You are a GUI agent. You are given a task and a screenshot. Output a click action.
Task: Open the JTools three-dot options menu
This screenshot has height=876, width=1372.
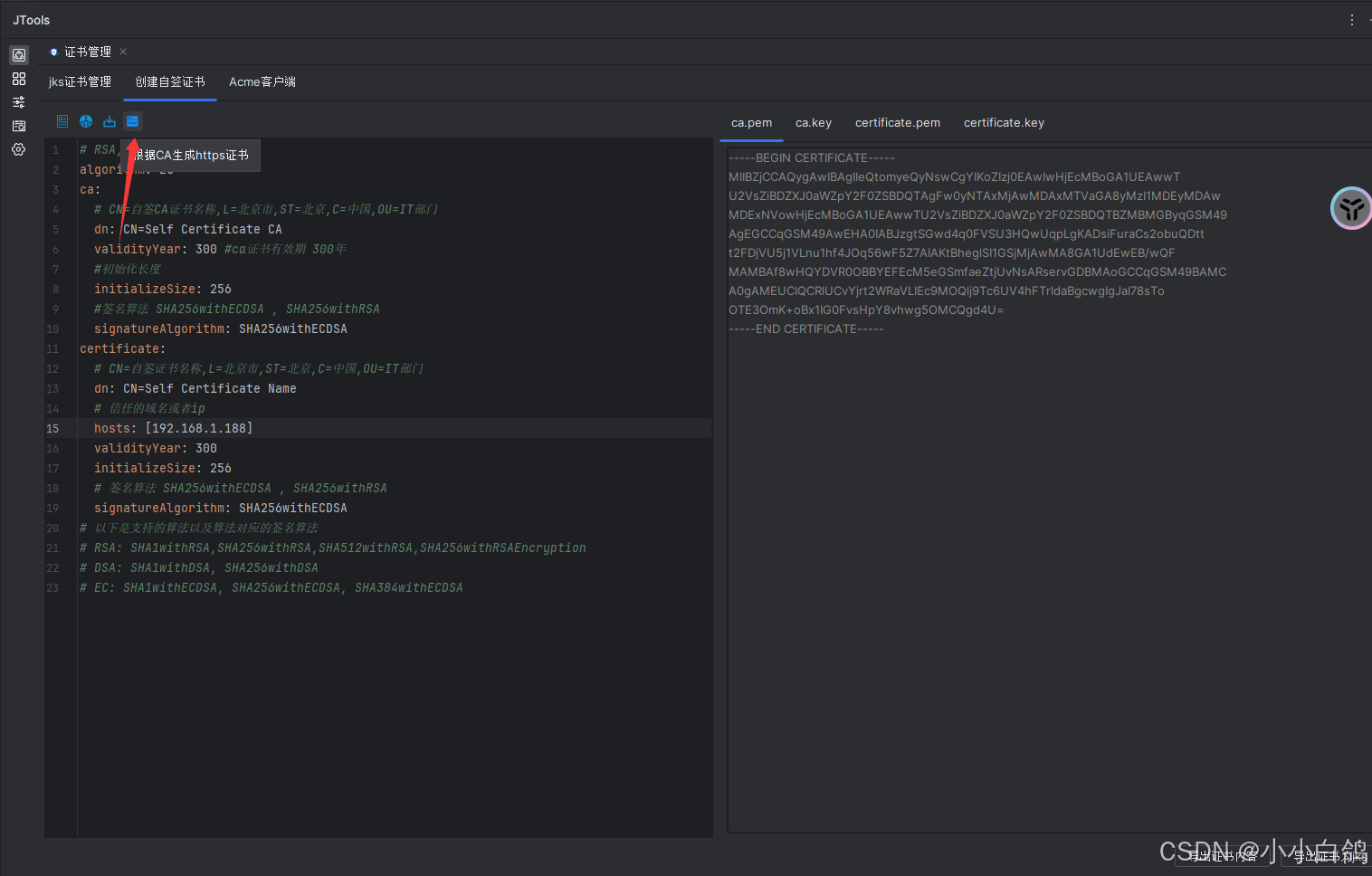(x=1352, y=20)
